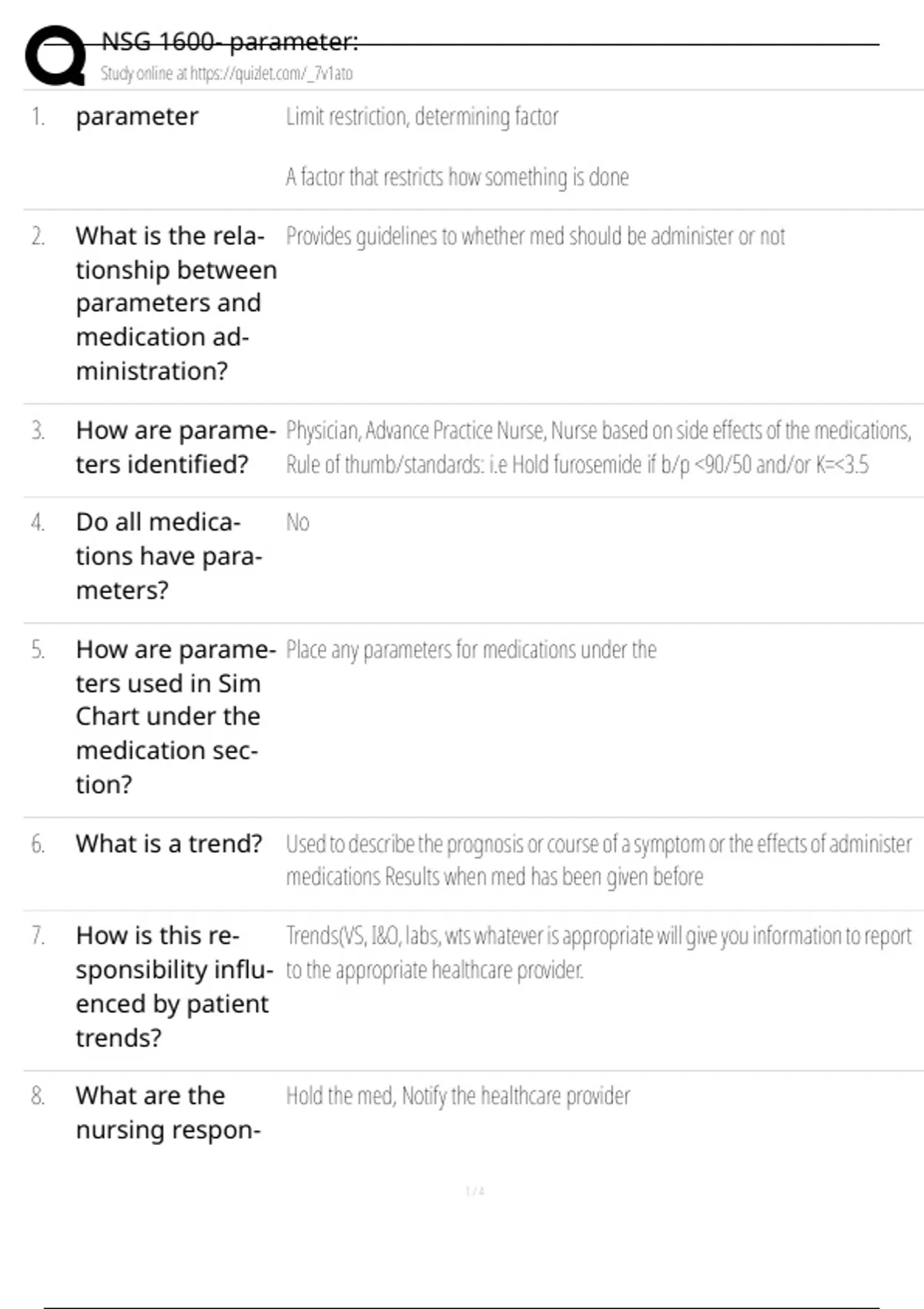Select question 'How are parameters identified?'

pyautogui.click(x=176, y=447)
